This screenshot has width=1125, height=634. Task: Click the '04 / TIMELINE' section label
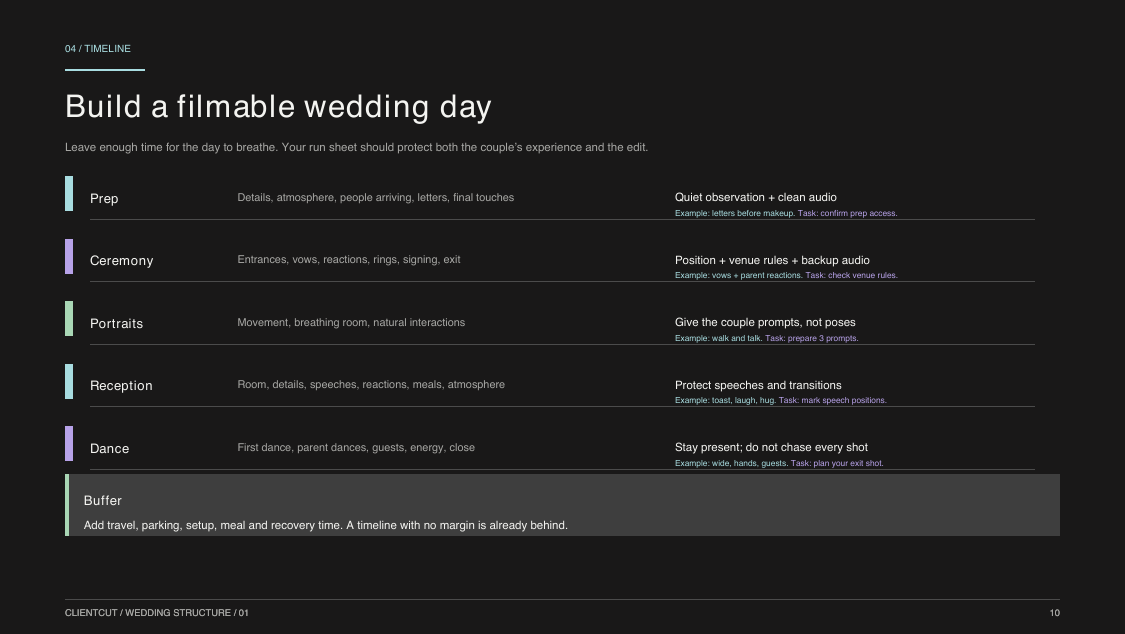click(x=98, y=49)
